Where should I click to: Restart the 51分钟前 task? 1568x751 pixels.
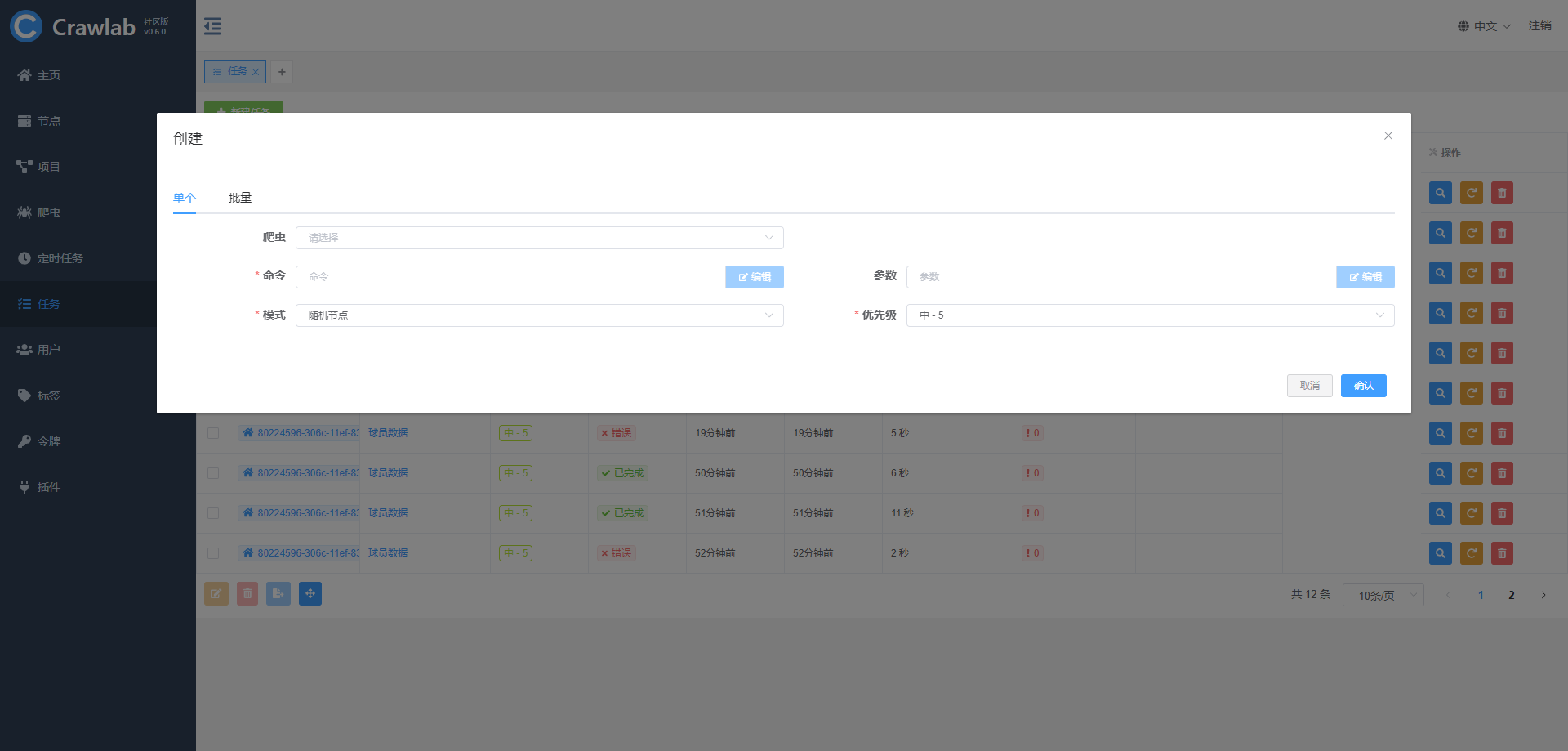(x=1472, y=513)
